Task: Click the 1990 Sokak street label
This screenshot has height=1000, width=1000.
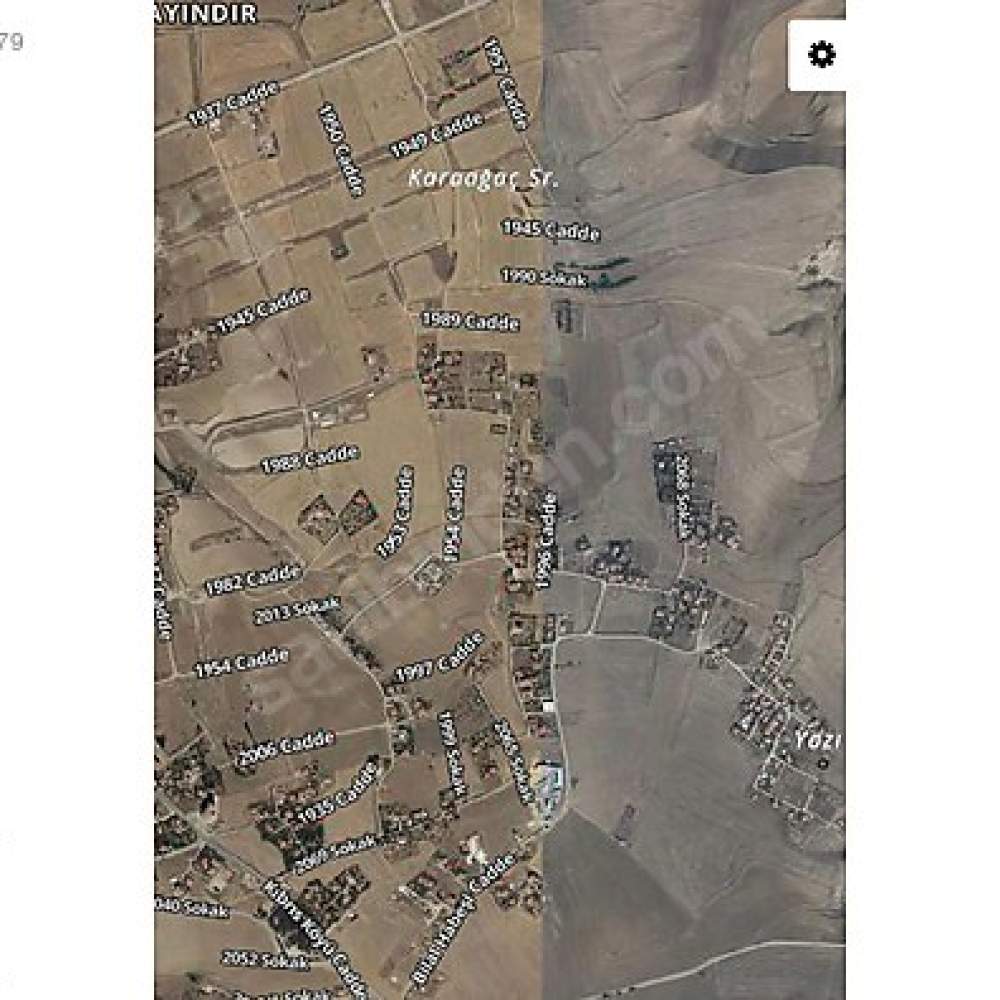Action: (x=545, y=277)
